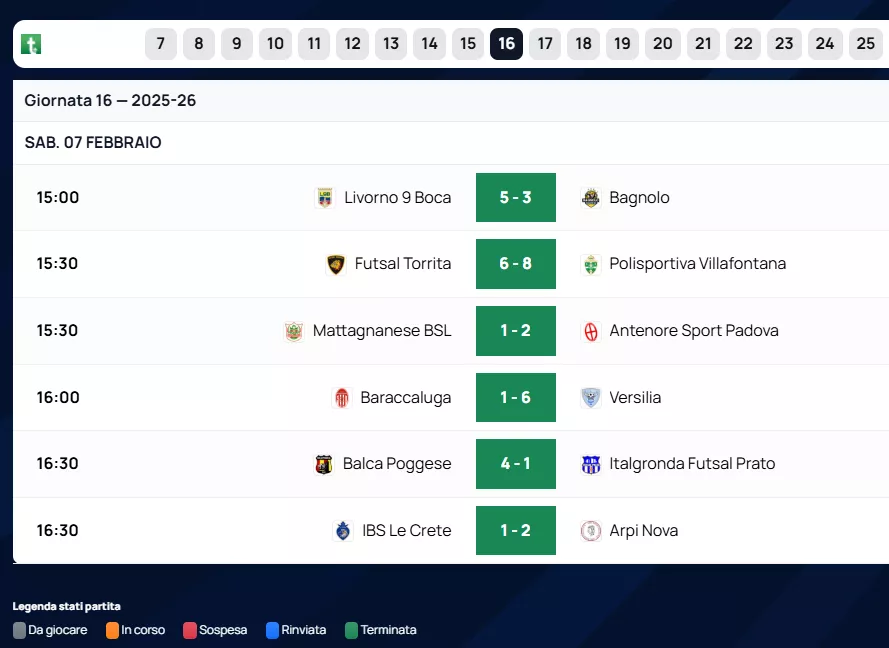Select matchday 17 tab
This screenshot has width=889, height=648.
545,44
